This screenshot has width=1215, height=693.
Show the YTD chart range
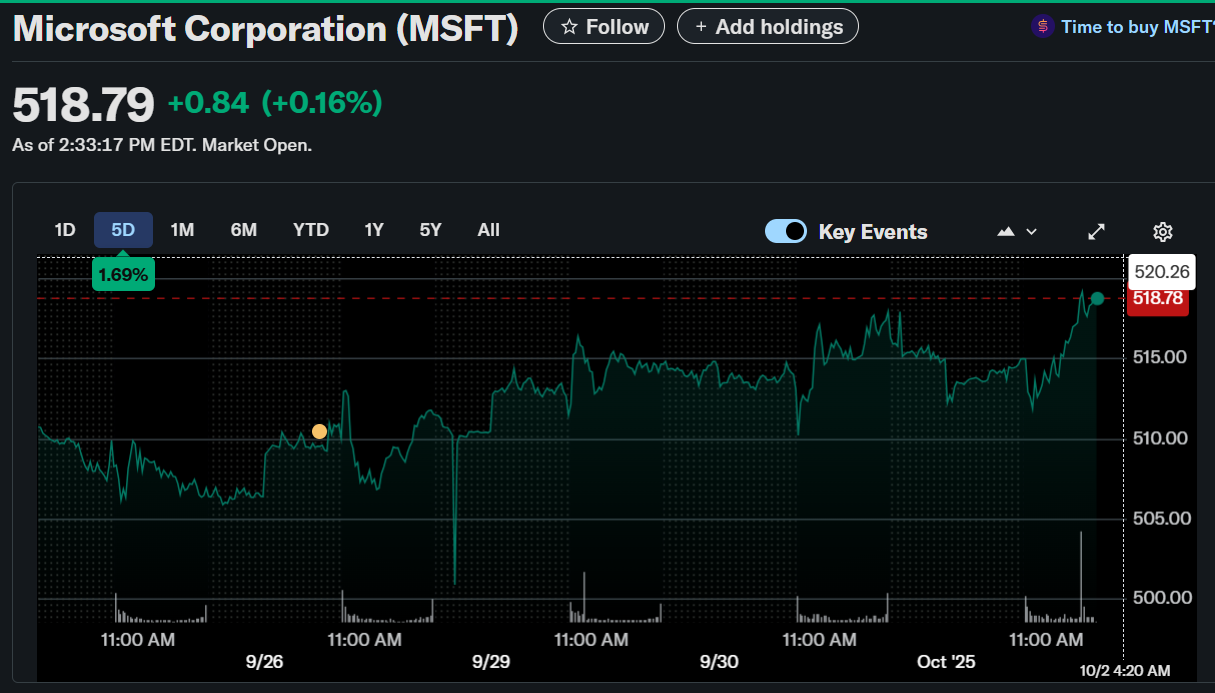pyautogui.click(x=311, y=230)
